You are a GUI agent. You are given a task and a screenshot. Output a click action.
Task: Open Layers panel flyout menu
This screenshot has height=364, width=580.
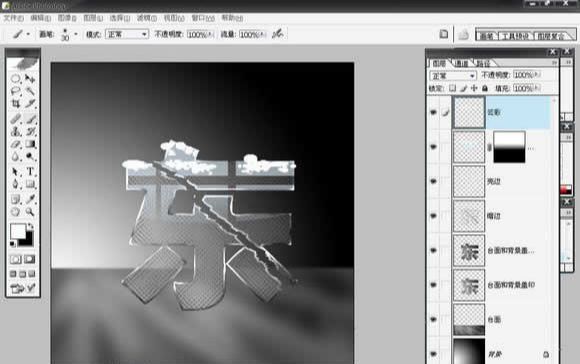(554, 63)
